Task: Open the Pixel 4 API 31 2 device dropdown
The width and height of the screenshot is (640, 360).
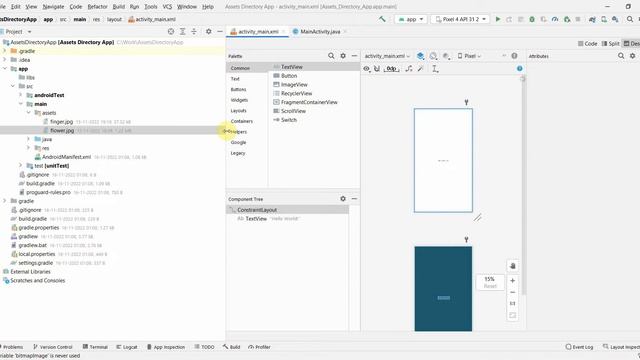Action: click(460, 19)
